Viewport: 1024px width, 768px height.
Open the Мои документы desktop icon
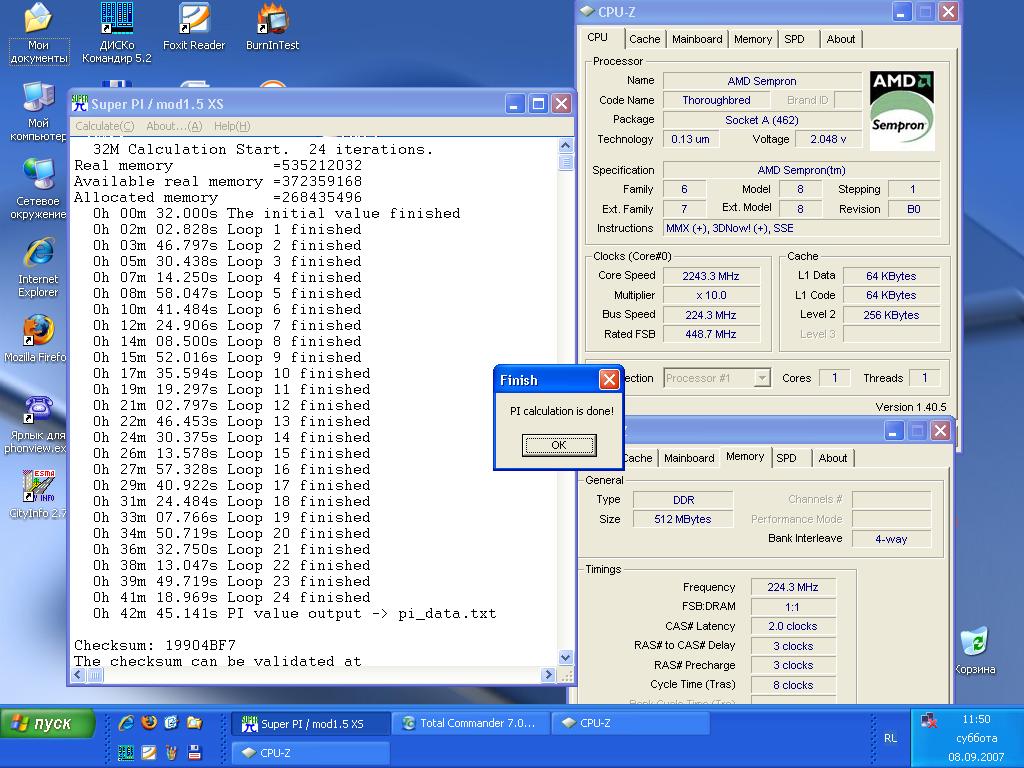tap(38, 33)
